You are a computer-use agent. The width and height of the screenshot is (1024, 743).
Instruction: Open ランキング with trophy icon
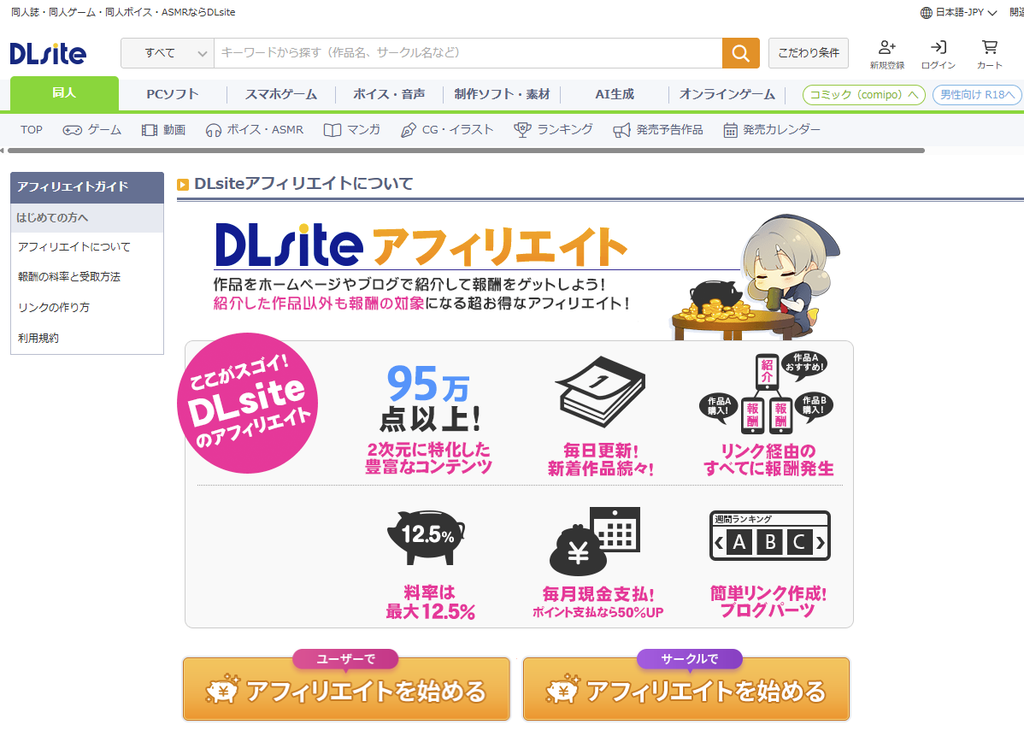pyautogui.click(x=553, y=130)
